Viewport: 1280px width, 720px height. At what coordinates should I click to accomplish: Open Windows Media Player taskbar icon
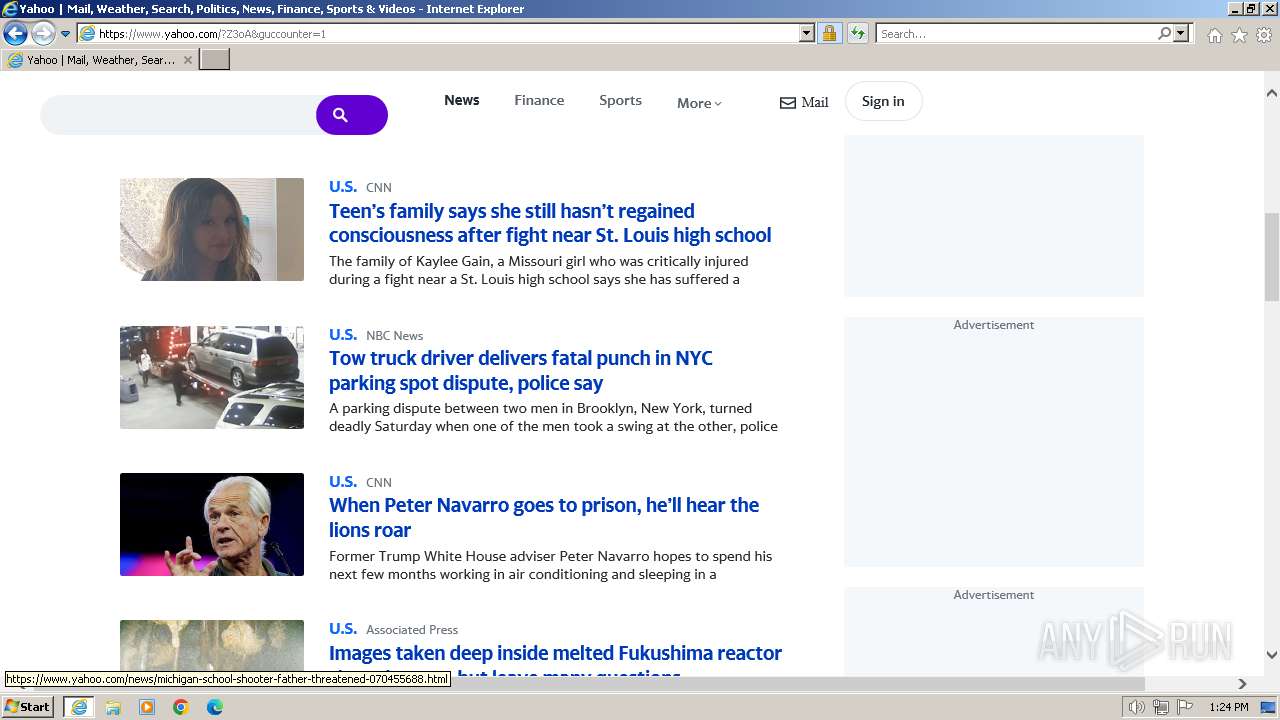[x=147, y=707]
